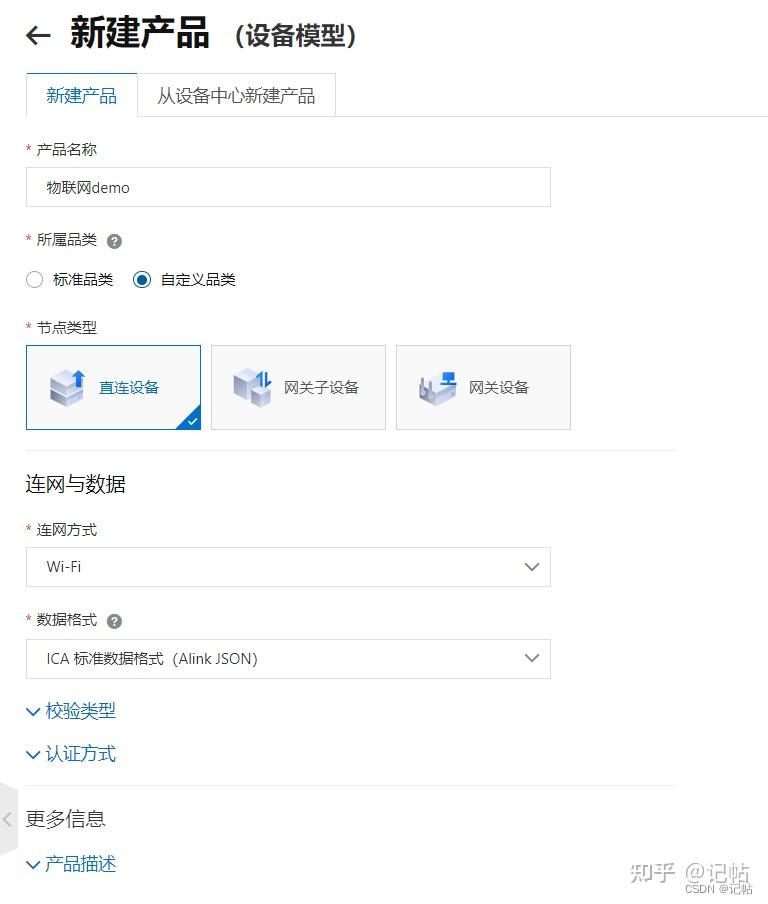Choose the 直连设备 node type card
The image size is (768, 904).
(x=114, y=387)
